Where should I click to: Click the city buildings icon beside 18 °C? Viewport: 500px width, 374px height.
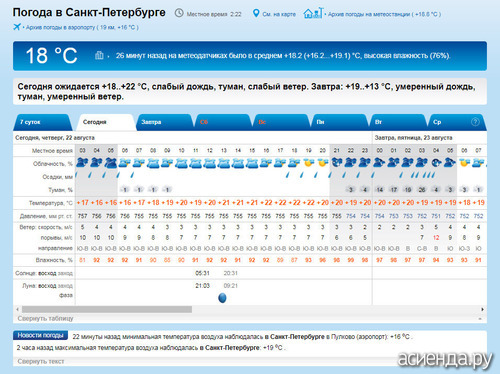[x=99, y=55]
